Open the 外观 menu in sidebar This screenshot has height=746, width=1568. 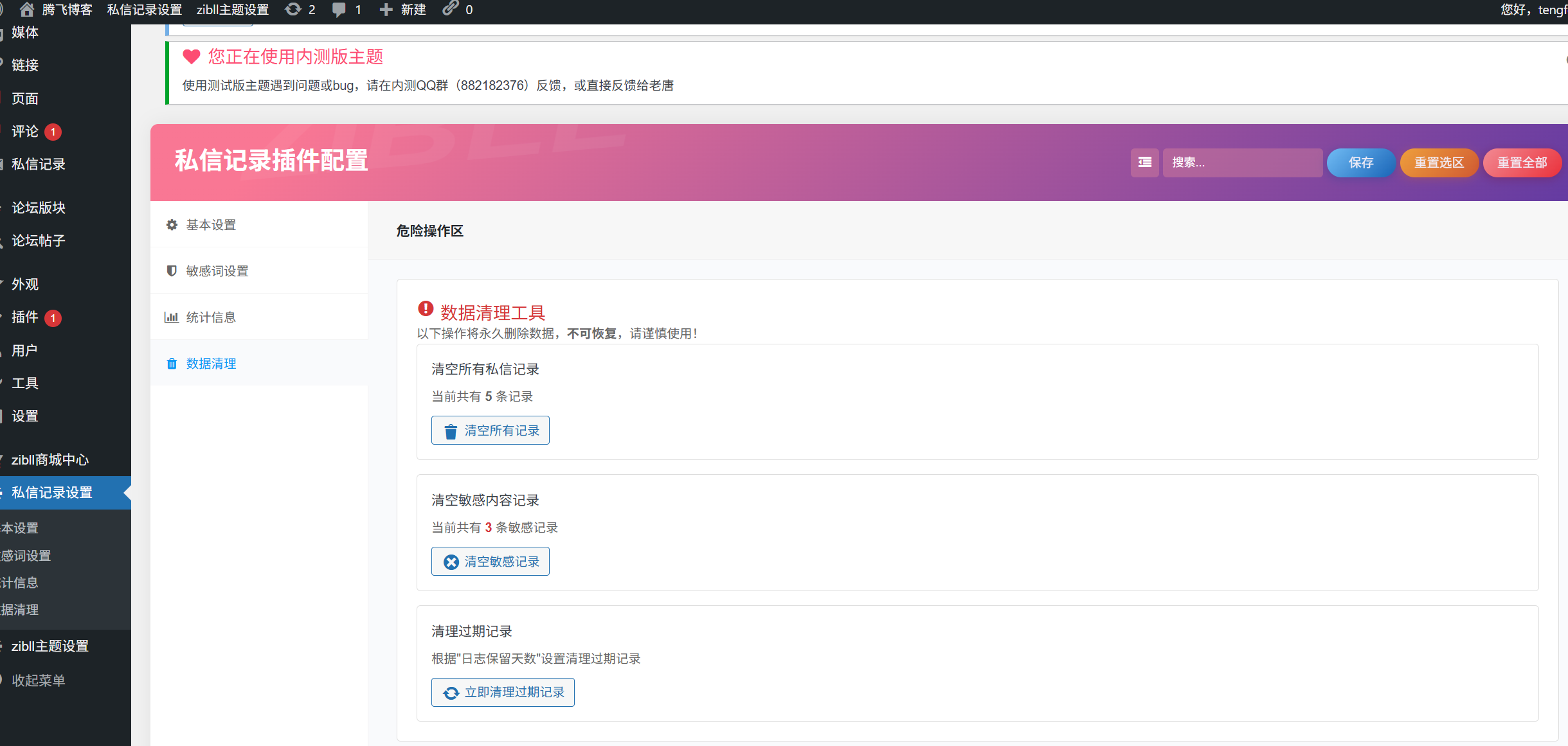pos(24,284)
